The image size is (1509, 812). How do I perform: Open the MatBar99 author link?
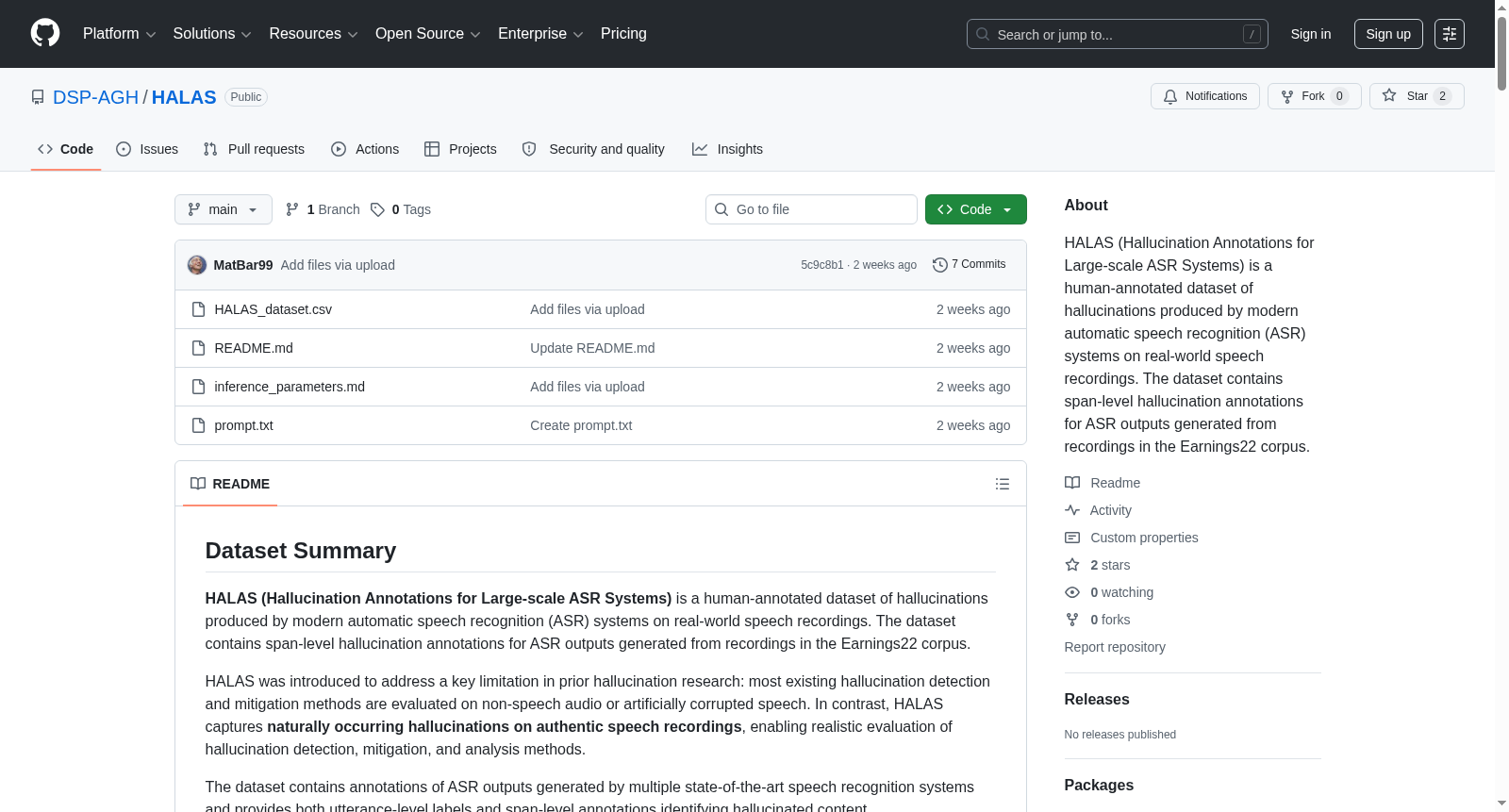click(x=243, y=265)
